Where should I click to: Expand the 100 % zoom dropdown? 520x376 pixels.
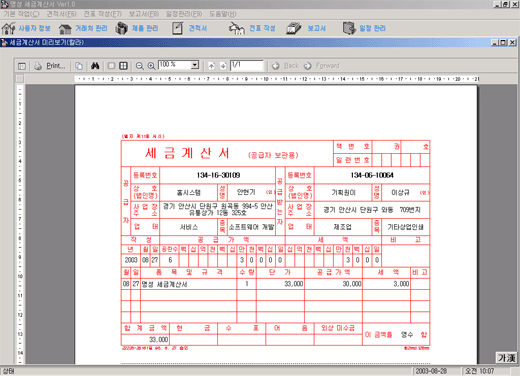(195, 65)
